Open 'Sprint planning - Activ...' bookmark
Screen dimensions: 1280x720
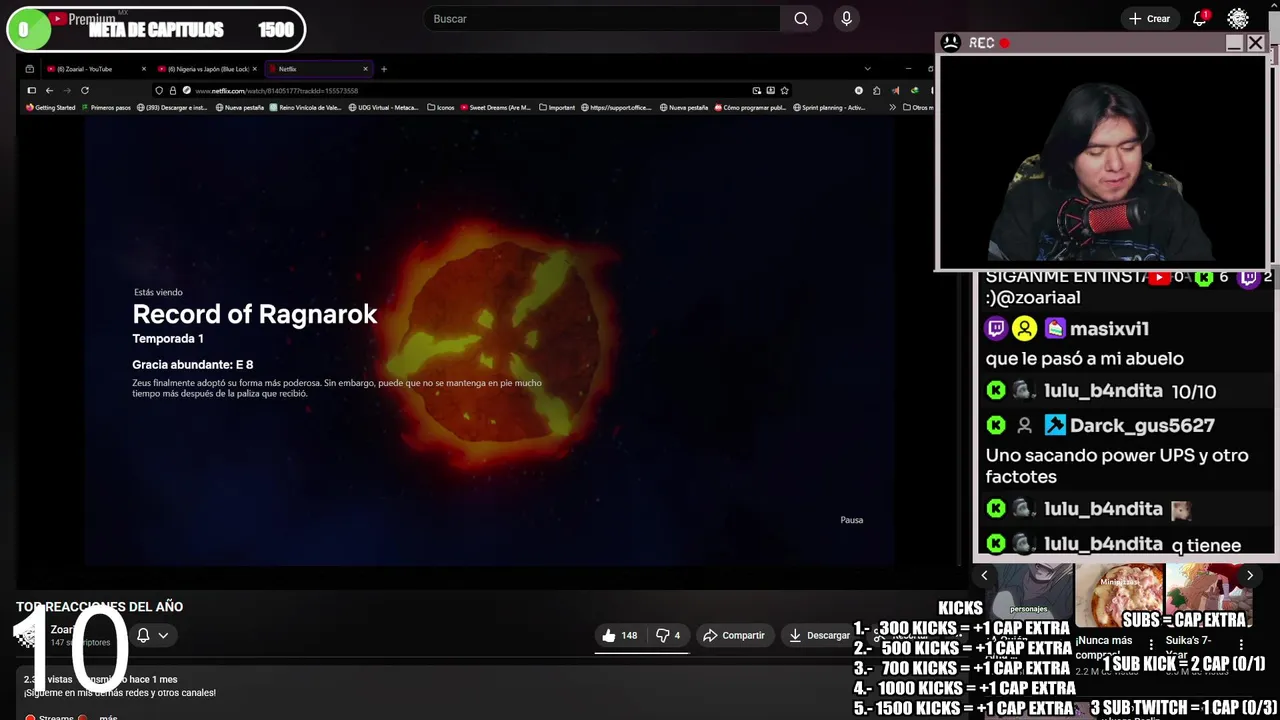[x=829, y=107]
